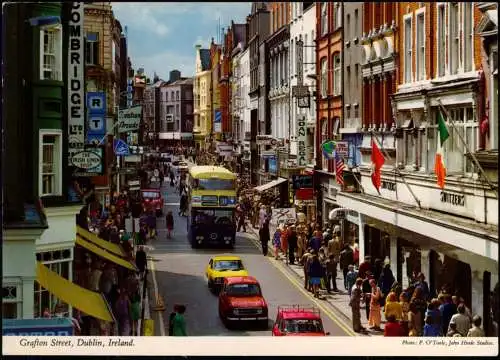
Task: Click the American stars and stripes flag
Action: (x=340, y=170)
